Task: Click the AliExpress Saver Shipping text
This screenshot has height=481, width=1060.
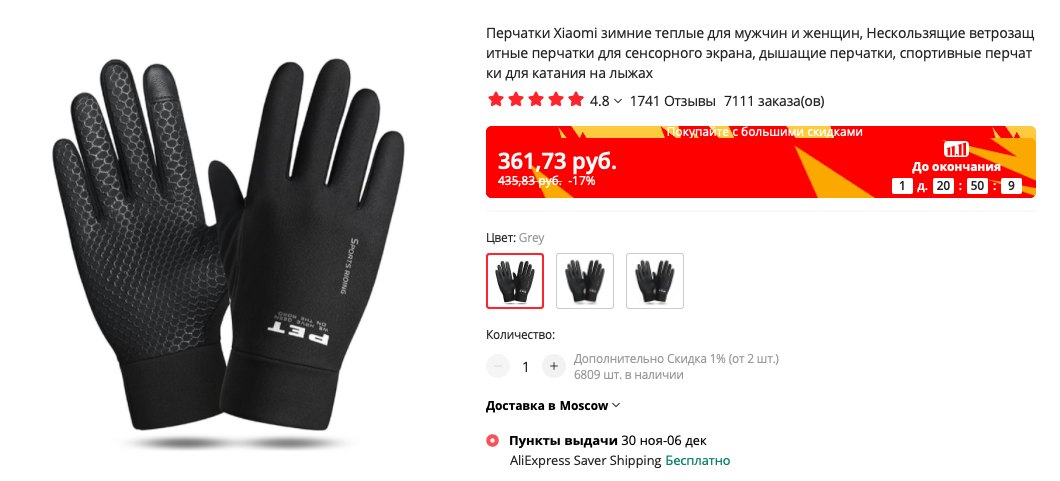Action: (585, 461)
